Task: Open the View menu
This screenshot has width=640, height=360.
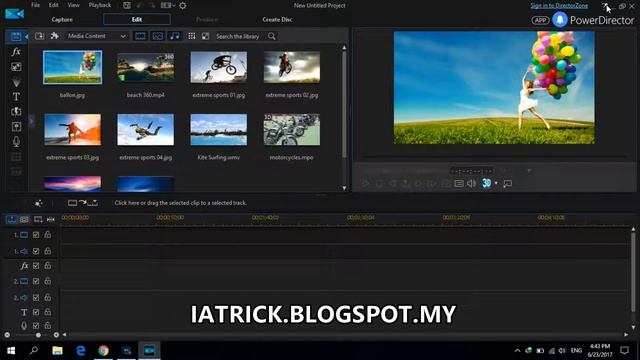Action: 73,5
